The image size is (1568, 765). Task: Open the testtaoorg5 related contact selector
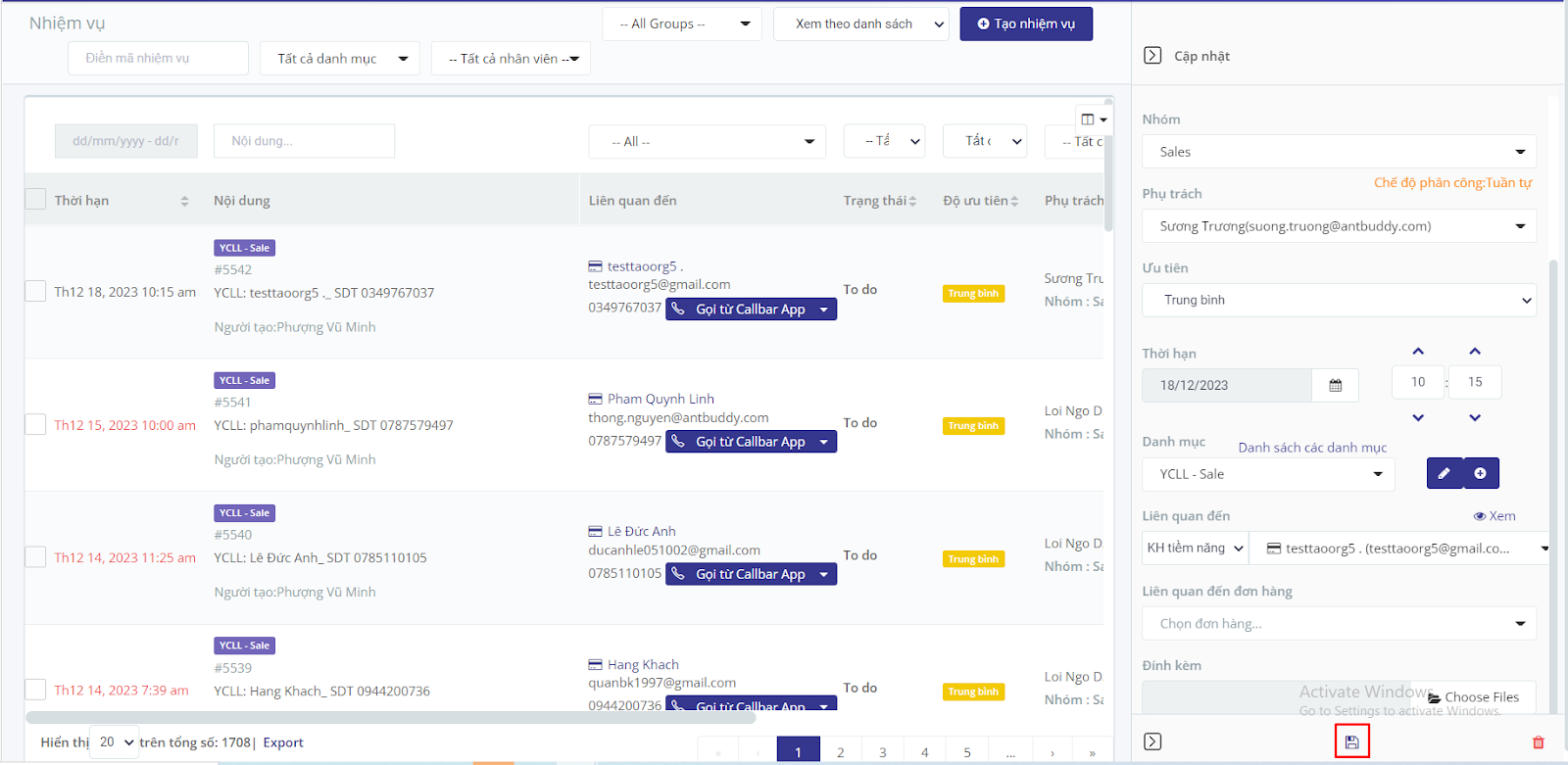(1399, 548)
